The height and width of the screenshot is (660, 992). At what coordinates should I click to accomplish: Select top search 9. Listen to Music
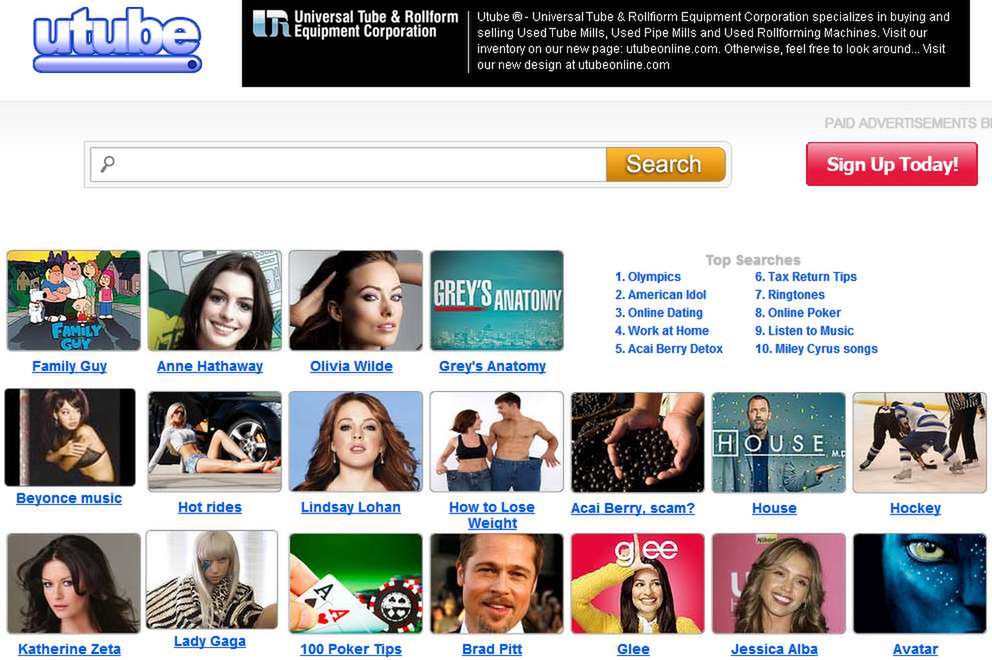804,330
